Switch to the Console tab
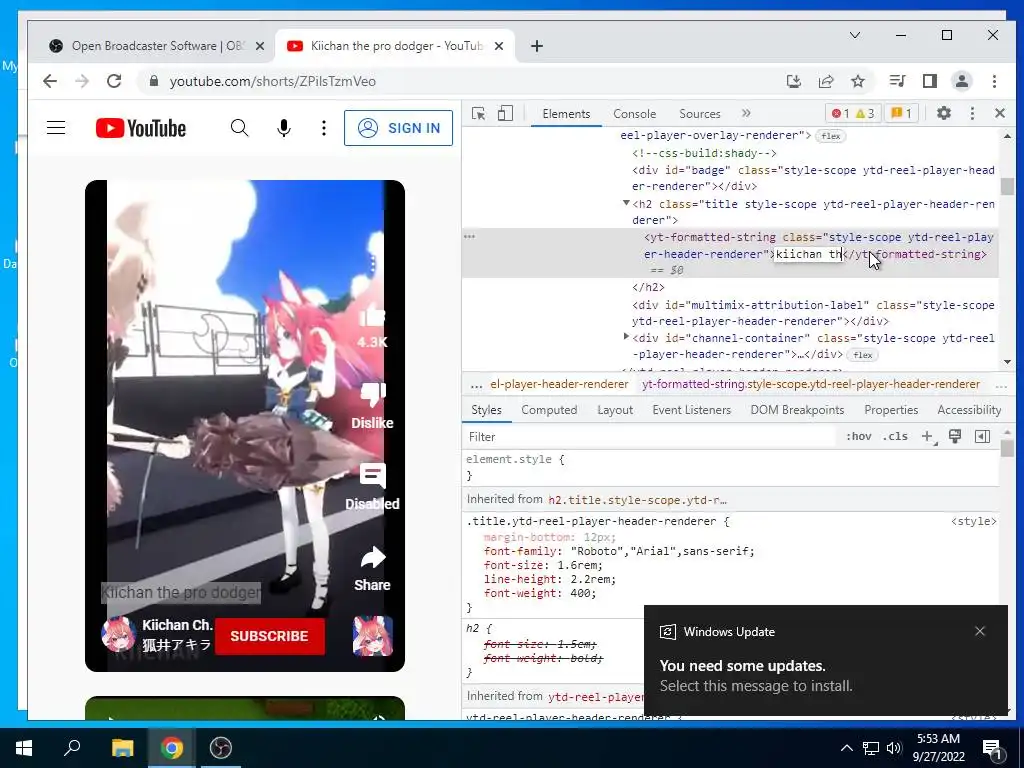1024x768 pixels. point(634,114)
